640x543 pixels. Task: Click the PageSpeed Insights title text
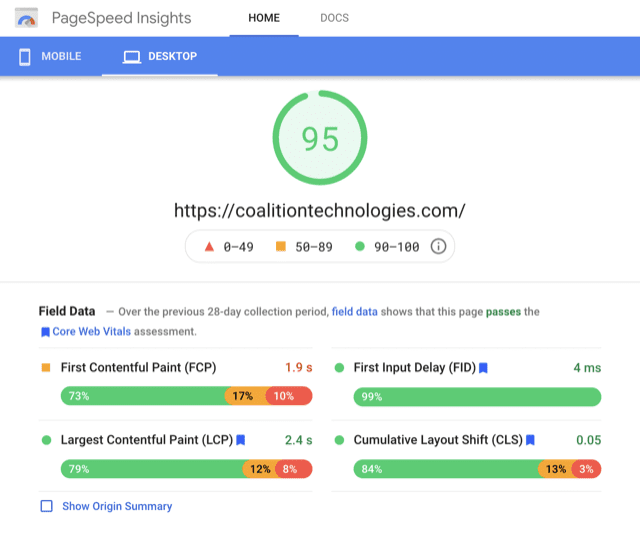pyautogui.click(x=121, y=18)
